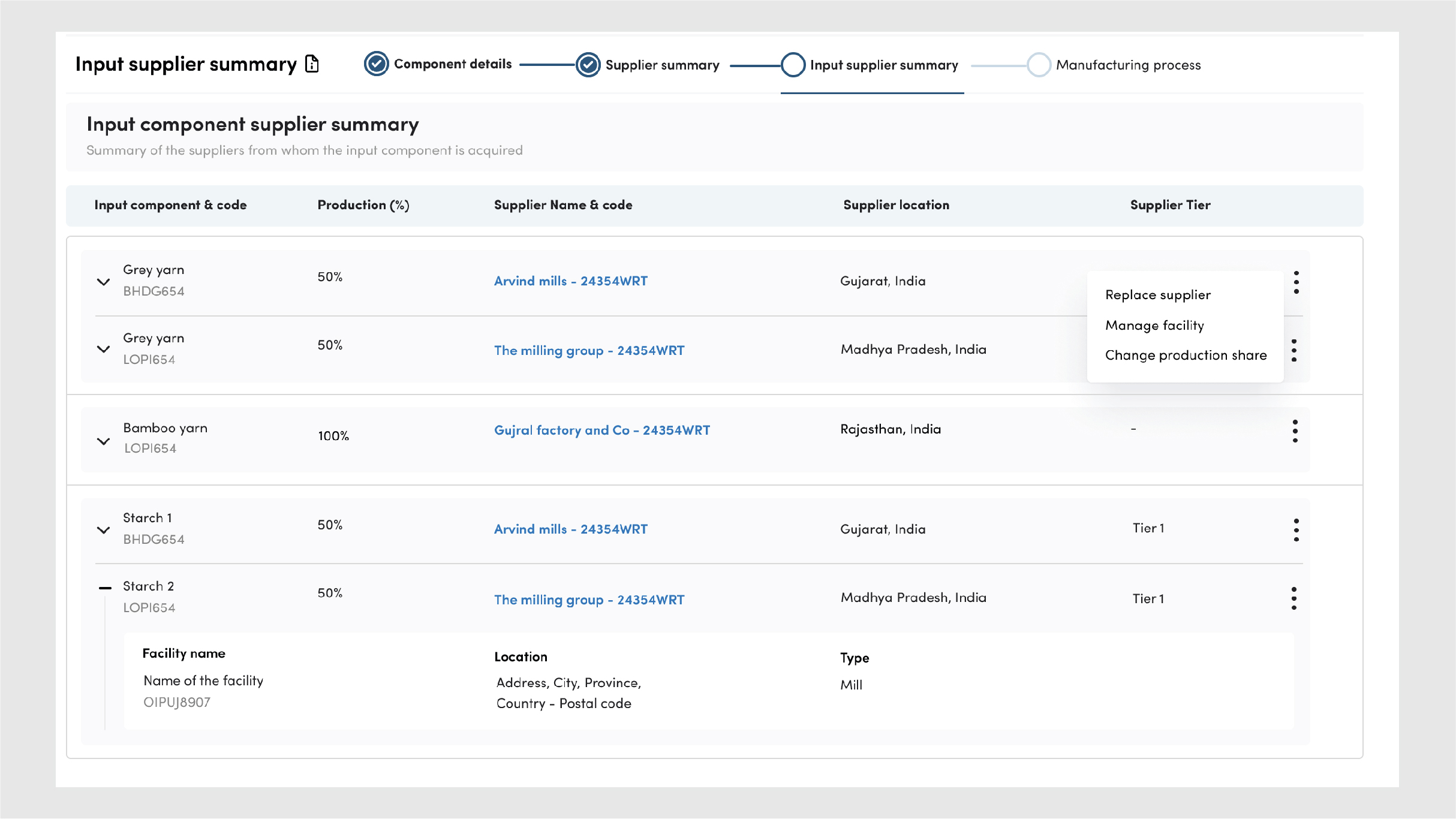This screenshot has height=819, width=1456.
Task: Click the Input supplier summary step circle
Action: pos(793,65)
